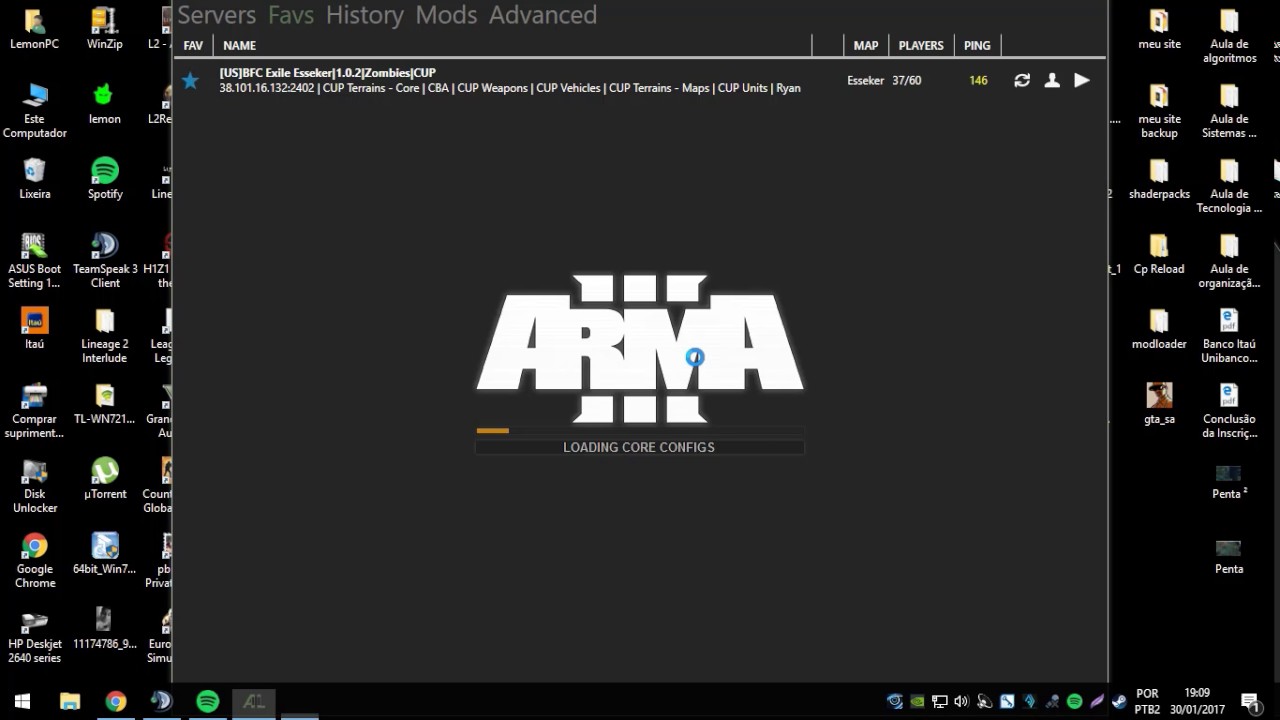
Task: Switch to the Favs tab
Action: click(291, 15)
